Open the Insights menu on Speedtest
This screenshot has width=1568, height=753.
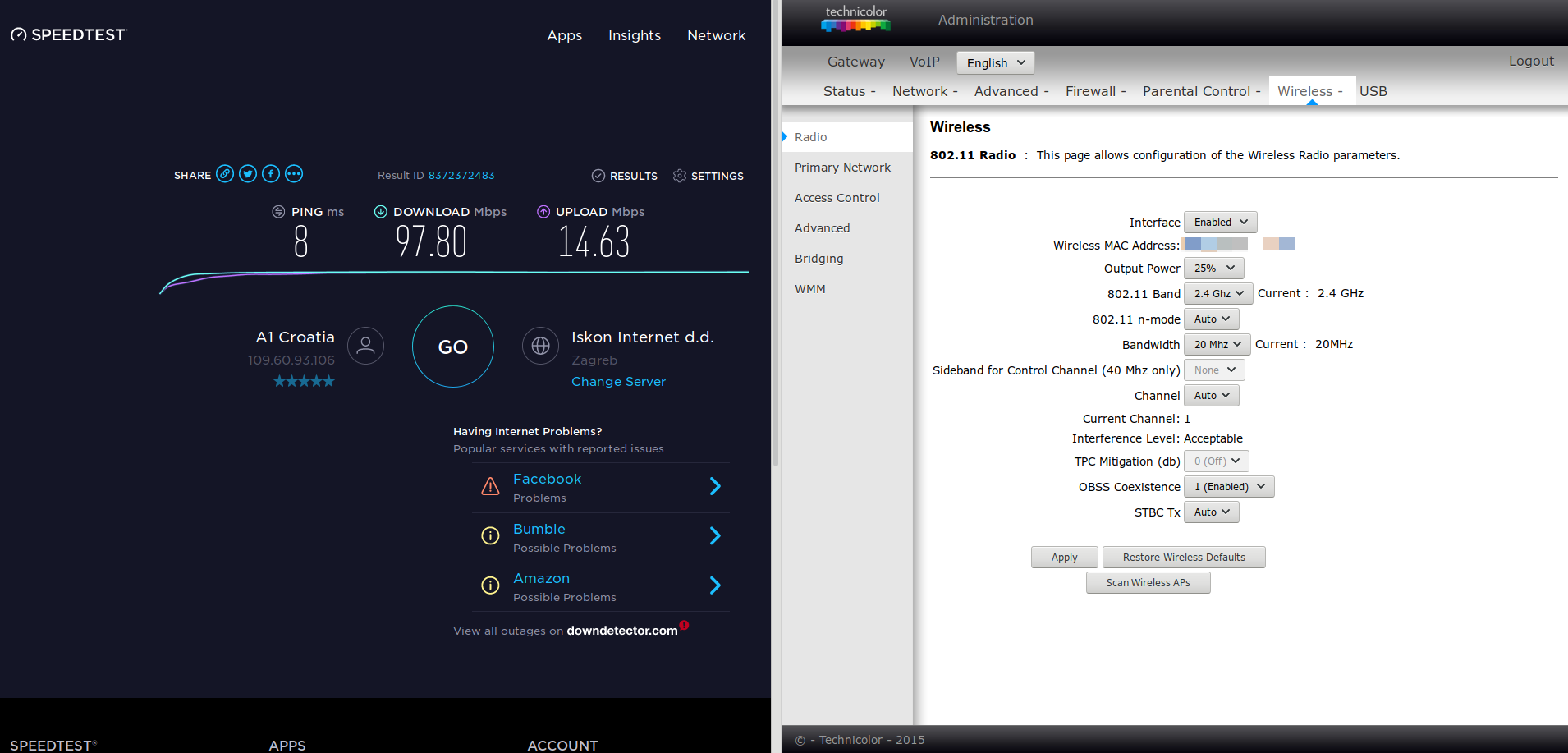pos(635,35)
